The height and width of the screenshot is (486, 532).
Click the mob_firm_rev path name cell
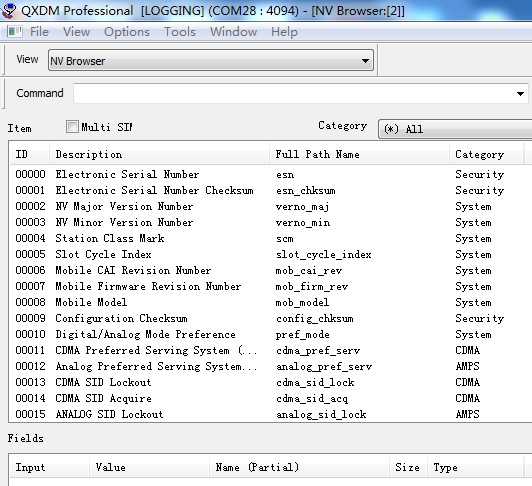point(312,287)
